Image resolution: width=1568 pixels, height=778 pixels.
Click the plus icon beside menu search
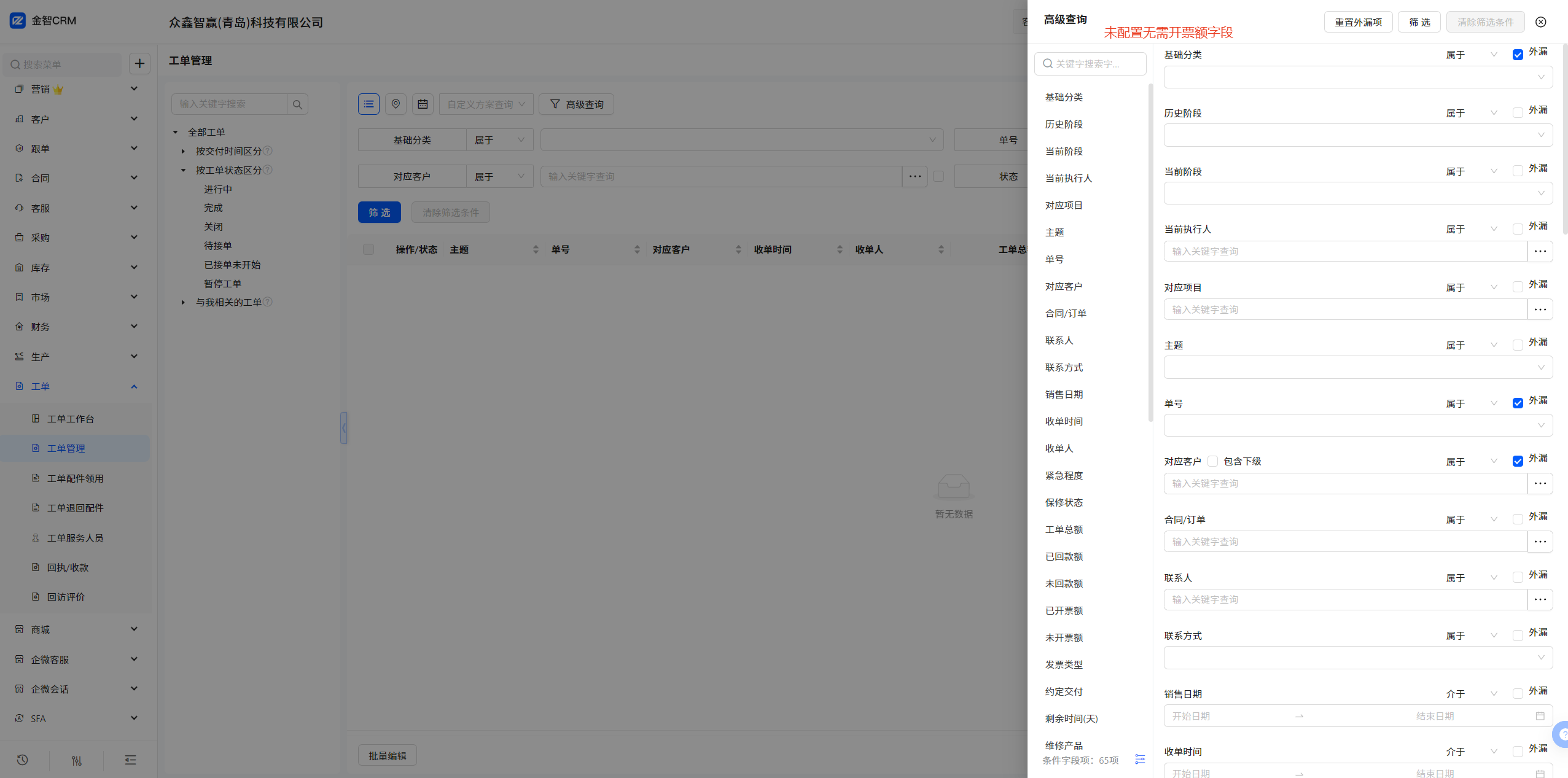tap(139, 63)
